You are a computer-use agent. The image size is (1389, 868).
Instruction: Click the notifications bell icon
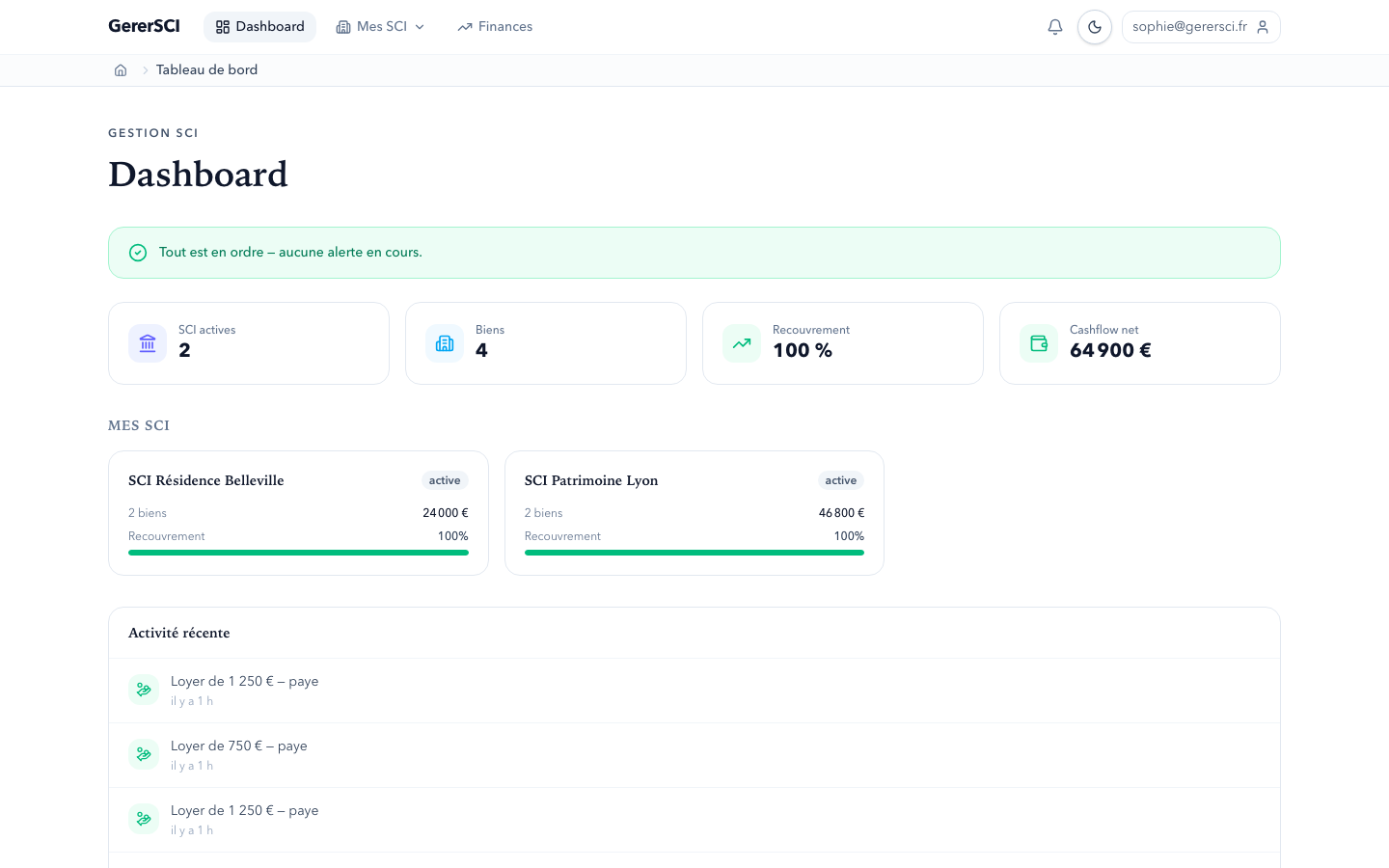[1055, 27]
